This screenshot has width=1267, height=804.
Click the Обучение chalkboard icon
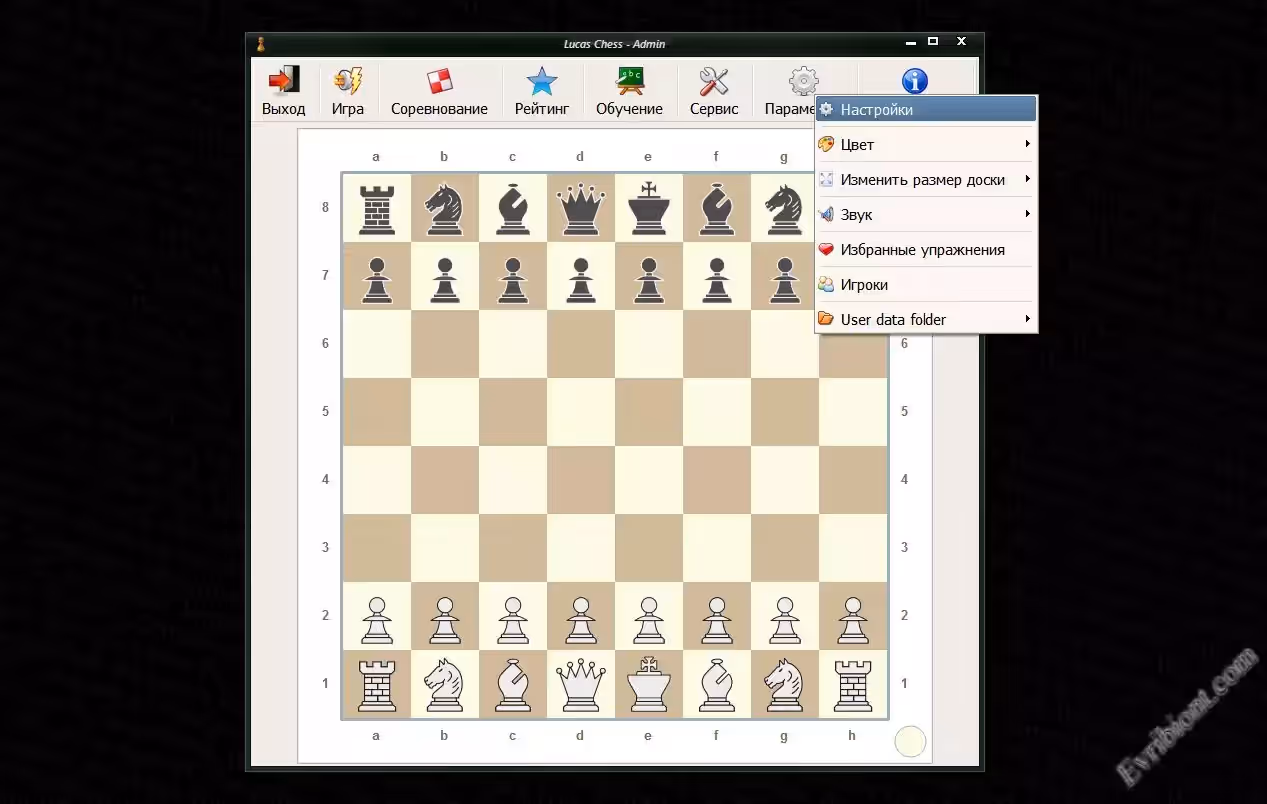pyautogui.click(x=629, y=82)
